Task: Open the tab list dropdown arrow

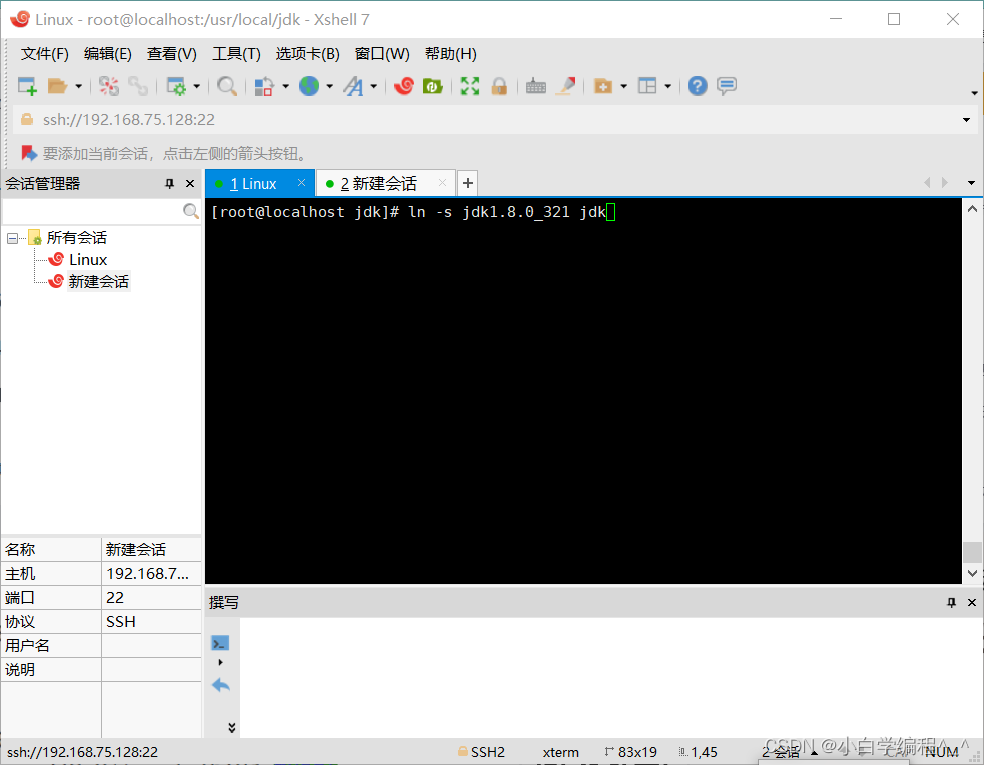Action: [971, 183]
